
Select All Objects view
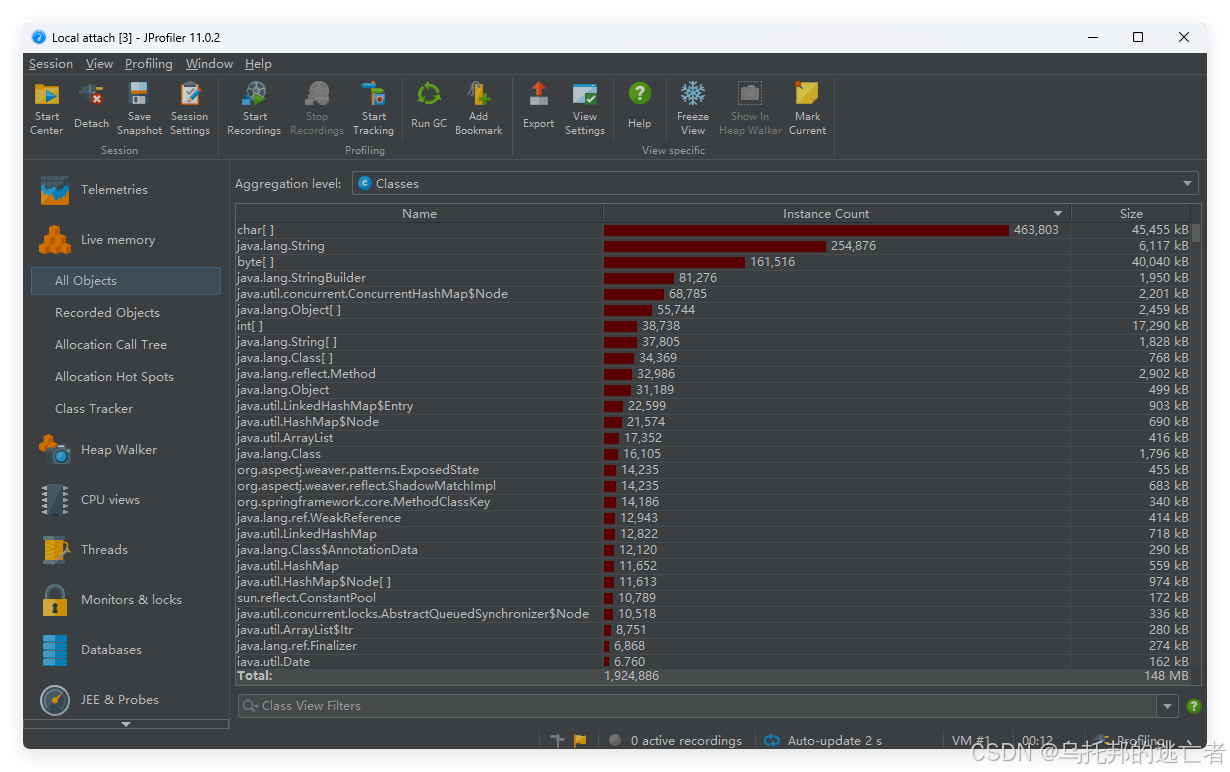pos(126,281)
